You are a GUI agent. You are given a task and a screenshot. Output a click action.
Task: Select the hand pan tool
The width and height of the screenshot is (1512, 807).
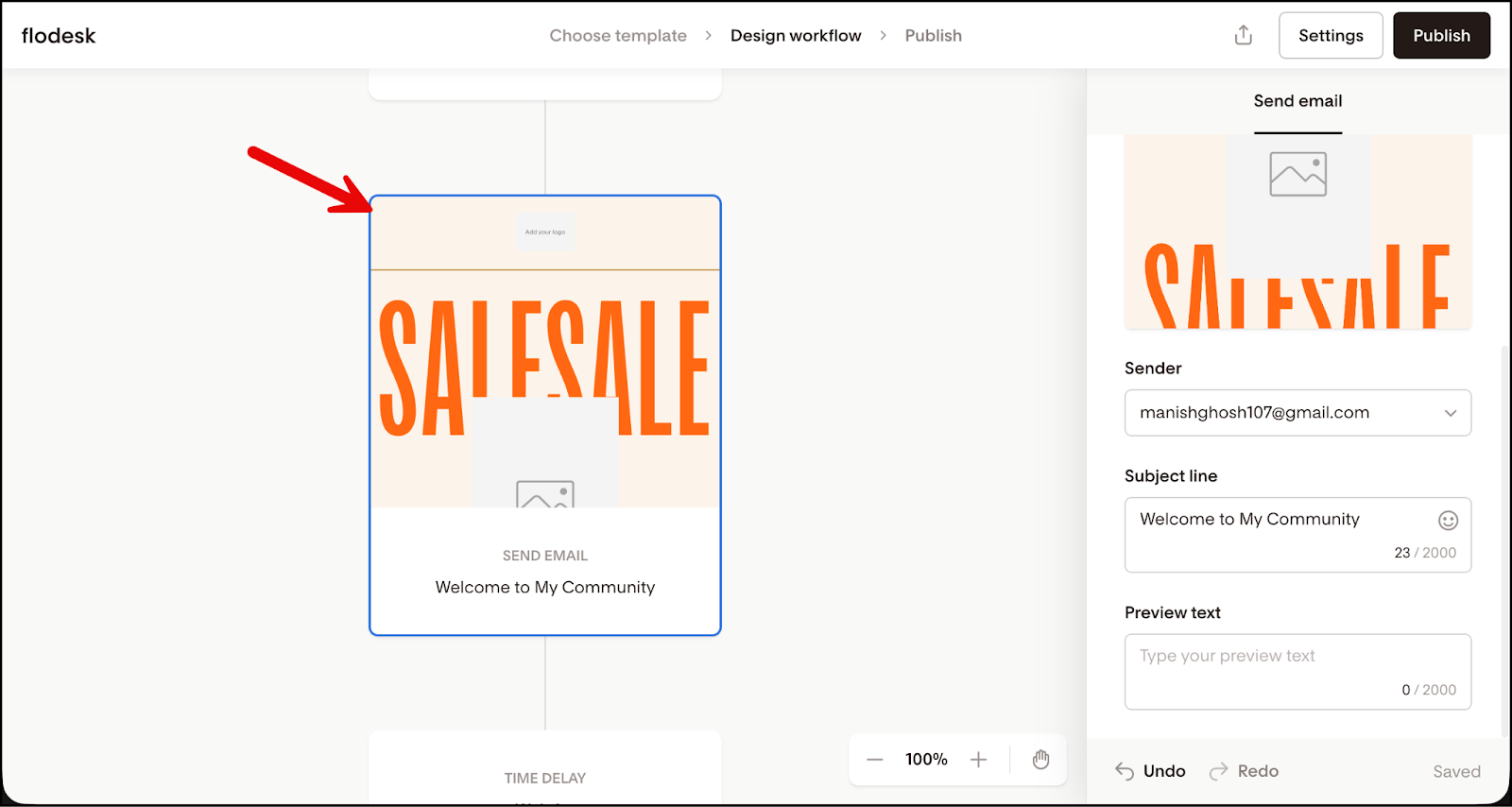point(1040,760)
